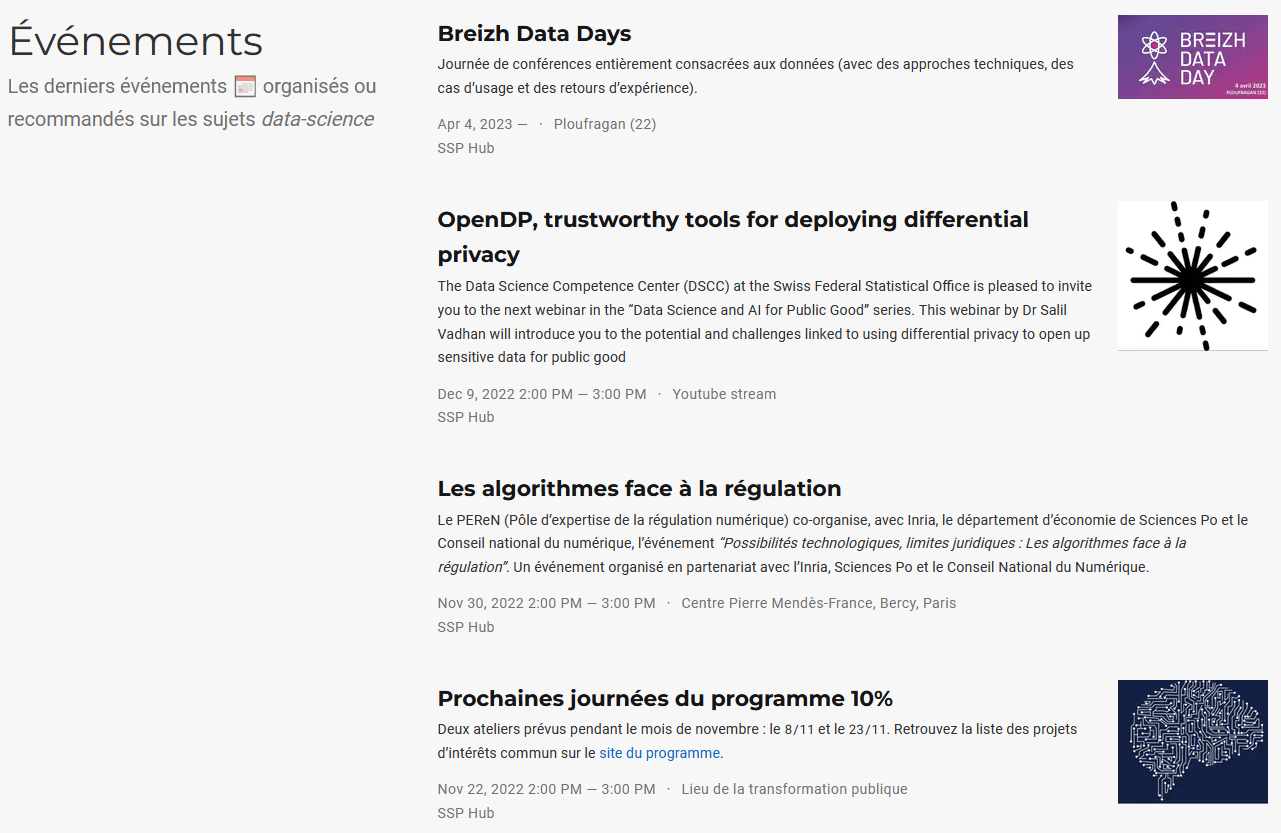Viewport: 1281px width, 833px height.
Task: Click the calendar emoji icon beside événements
Action: (245, 87)
